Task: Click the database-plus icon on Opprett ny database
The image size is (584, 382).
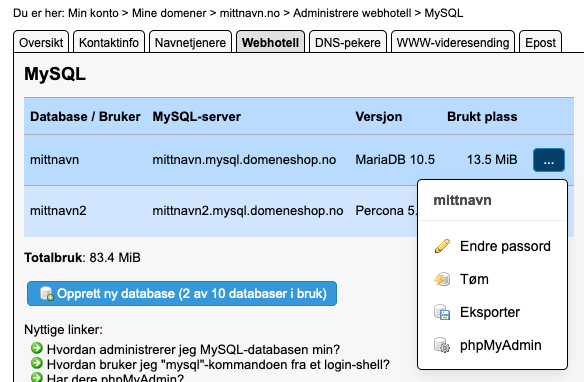Action: click(47, 293)
